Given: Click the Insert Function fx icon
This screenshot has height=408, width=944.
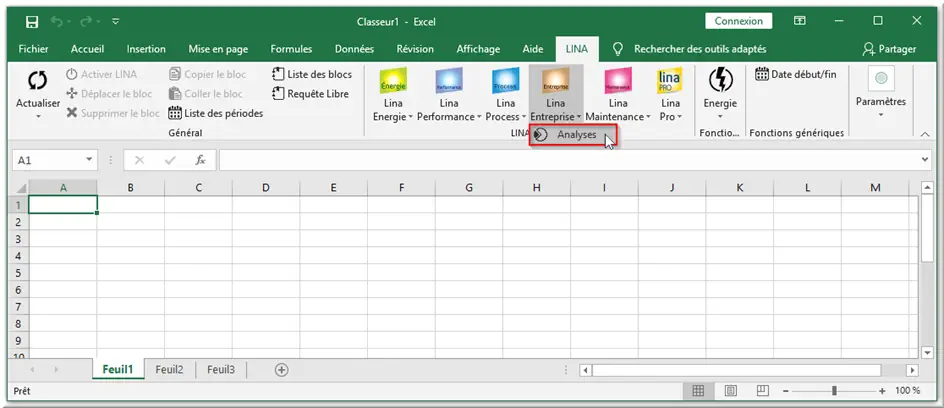Looking at the screenshot, I should (200, 160).
